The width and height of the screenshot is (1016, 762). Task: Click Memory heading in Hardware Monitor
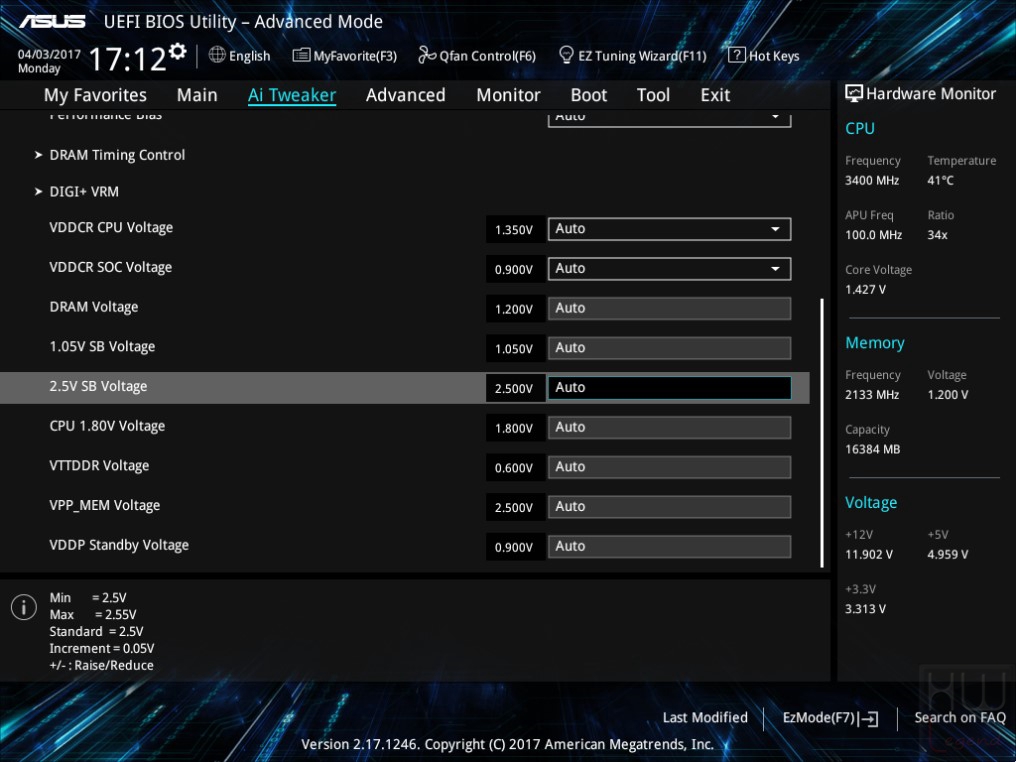click(x=875, y=343)
